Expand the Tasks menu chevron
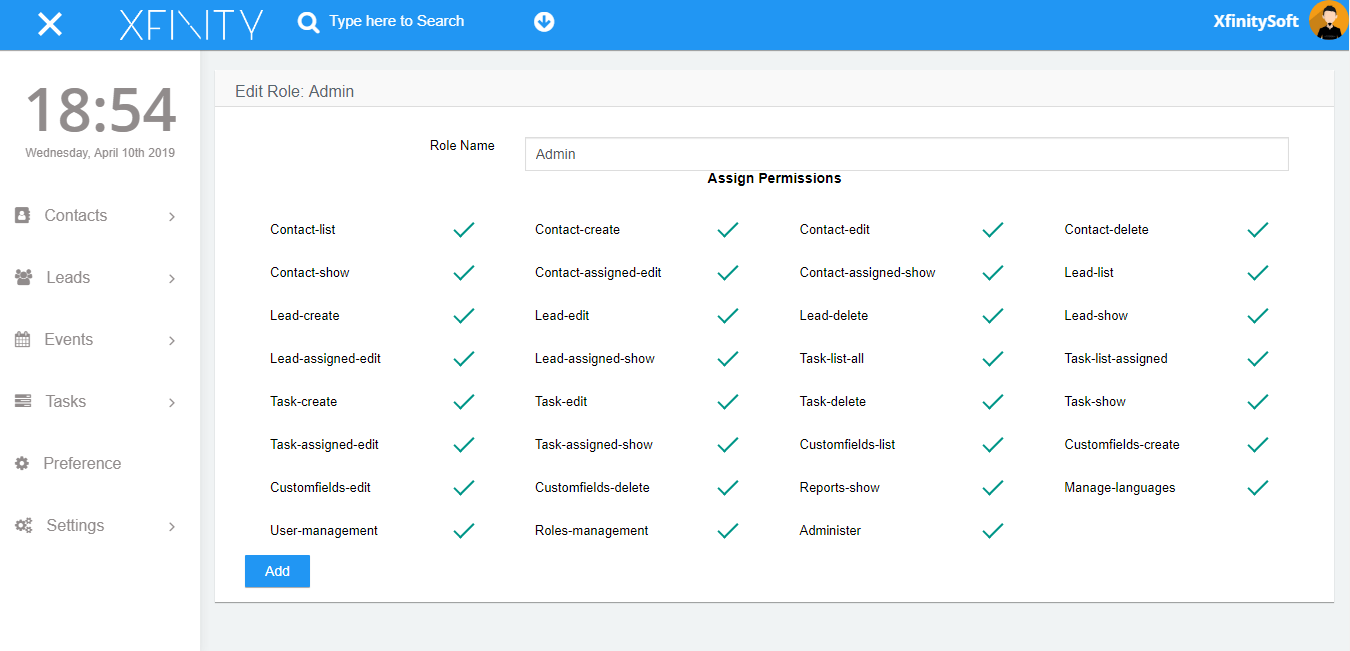 [x=170, y=401]
